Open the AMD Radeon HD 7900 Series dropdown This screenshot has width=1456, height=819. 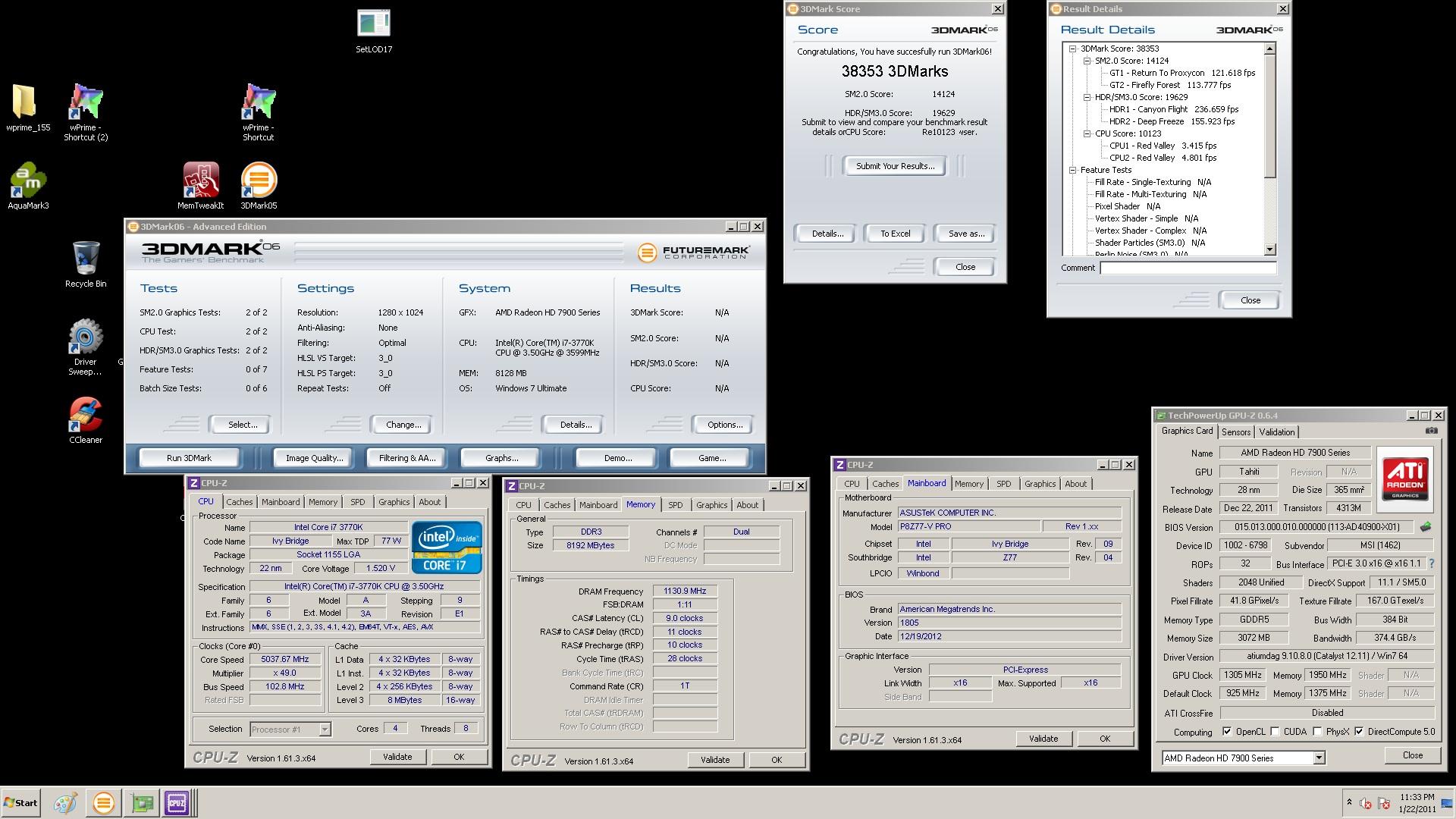[1319, 758]
